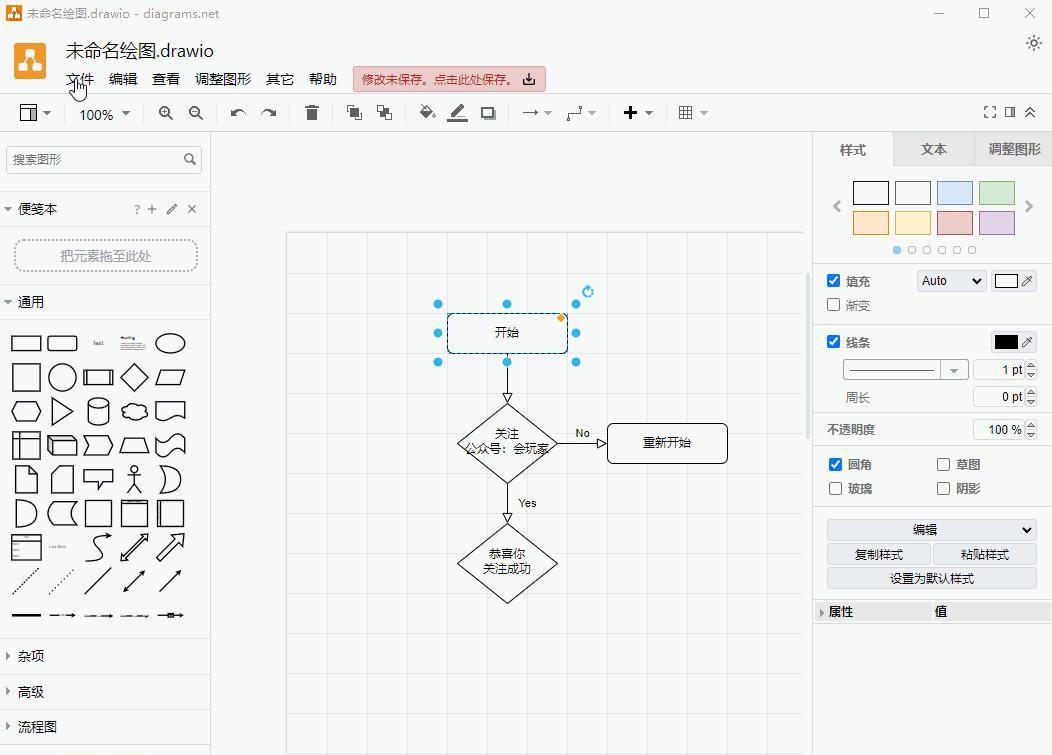Screen dimensions: 1052x755
Task: Enable the 渐变 gradient checkbox
Action: [x=833, y=305]
